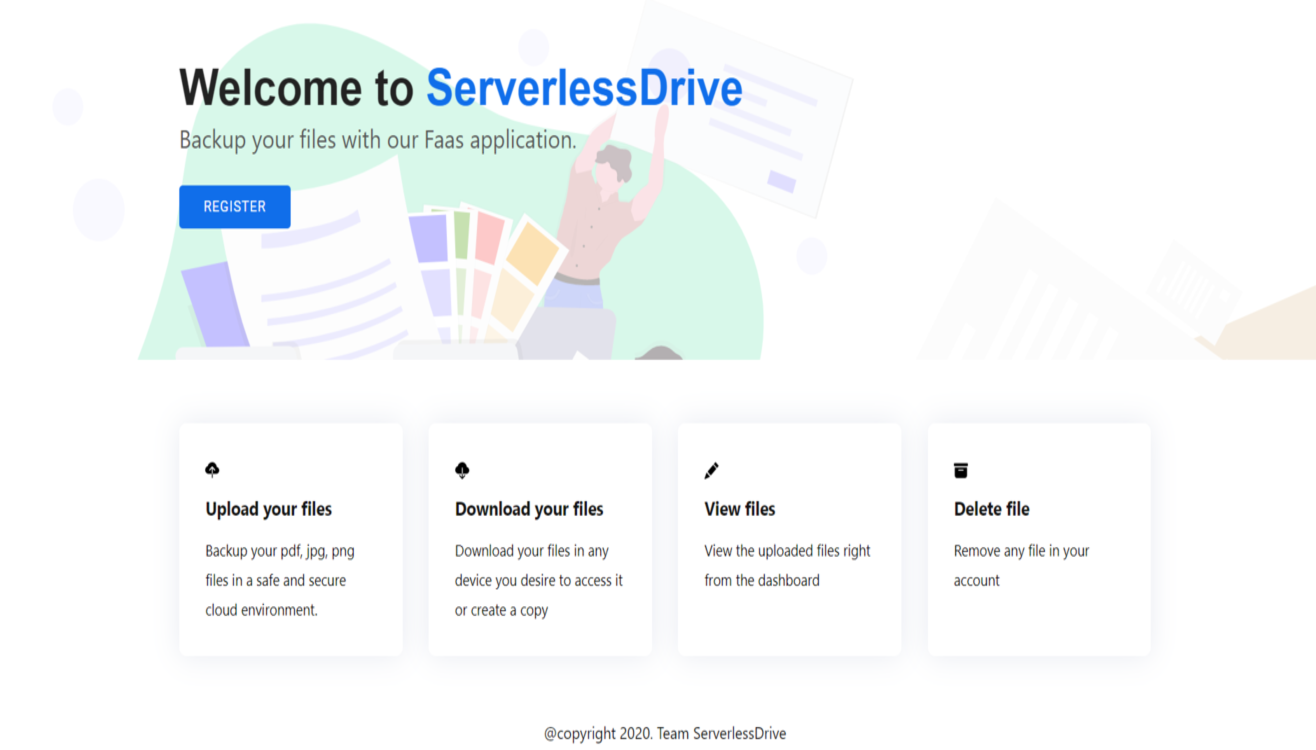Select the 'Upload your files' card title
Image resolution: width=1316 pixels, height=750 pixels.
tap(268, 509)
